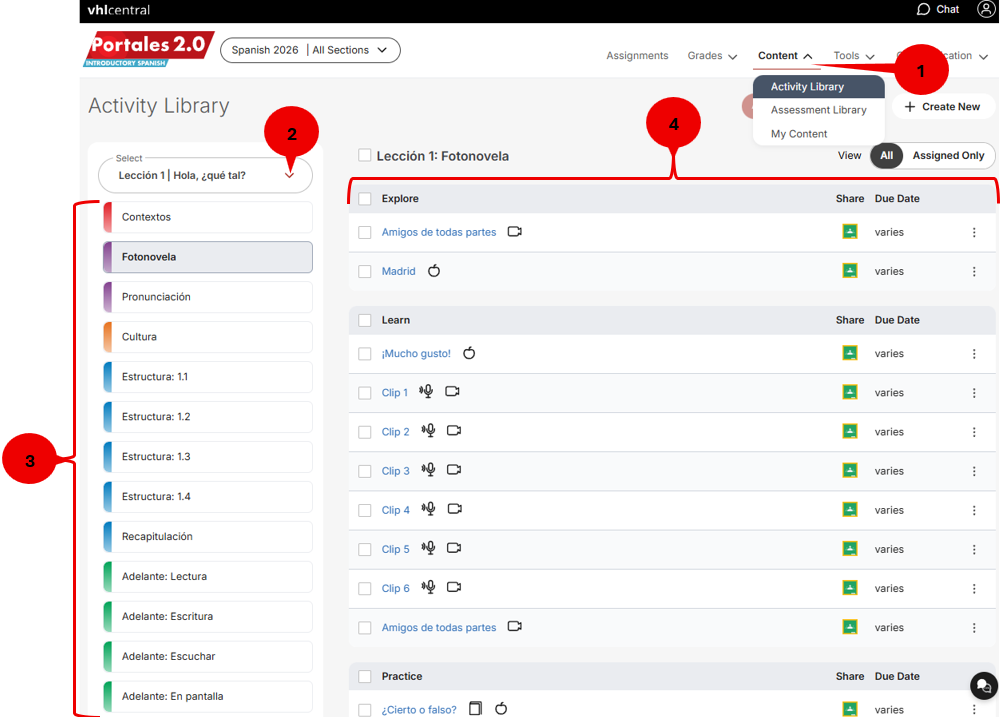1002x717 pixels.
Task: Open the three-dot menu for Clip 1
Action: pos(974,393)
